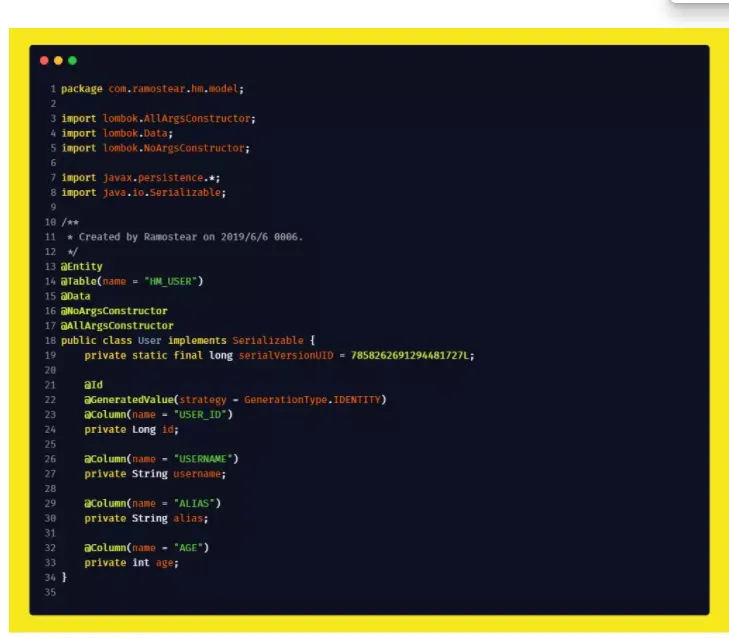This screenshot has height=638, width=729.
Task: Click 'private String alias' field
Action: coord(146,518)
